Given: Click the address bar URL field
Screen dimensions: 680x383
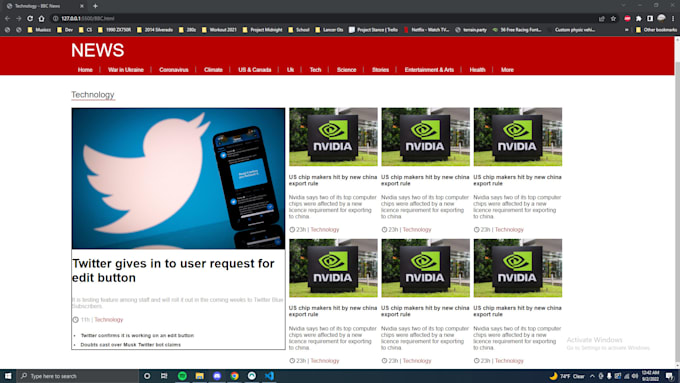Looking at the screenshot, I should click(x=321, y=19).
